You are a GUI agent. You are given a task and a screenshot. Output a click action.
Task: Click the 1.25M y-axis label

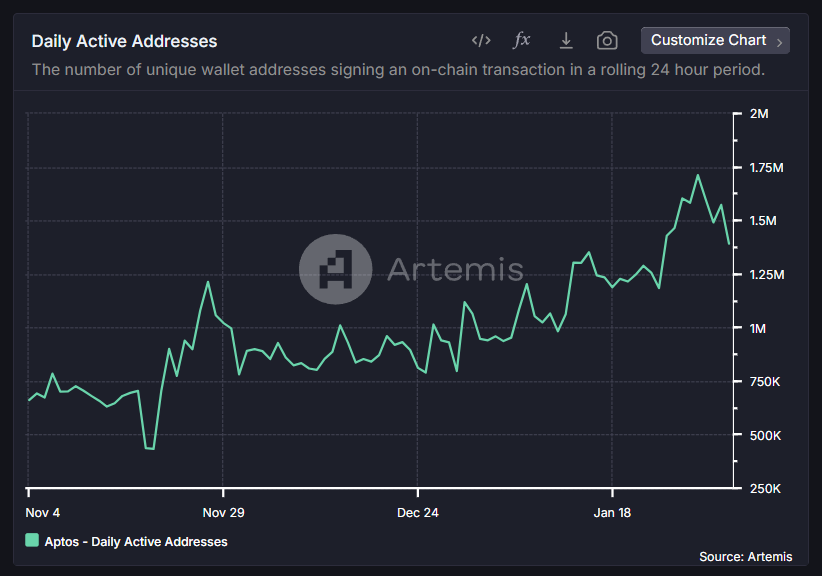coord(767,275)
